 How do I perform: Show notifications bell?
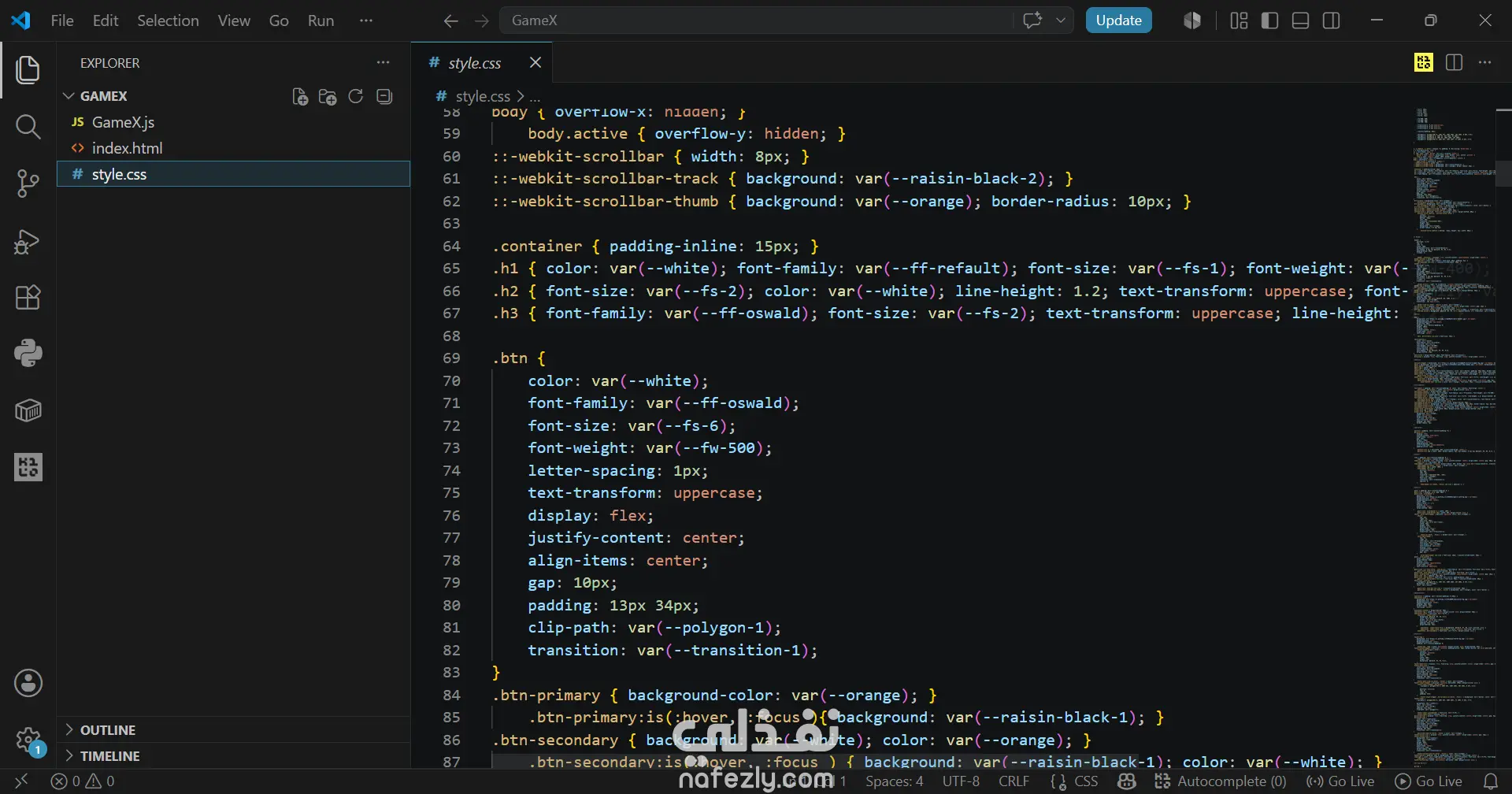click(1491, 781)
